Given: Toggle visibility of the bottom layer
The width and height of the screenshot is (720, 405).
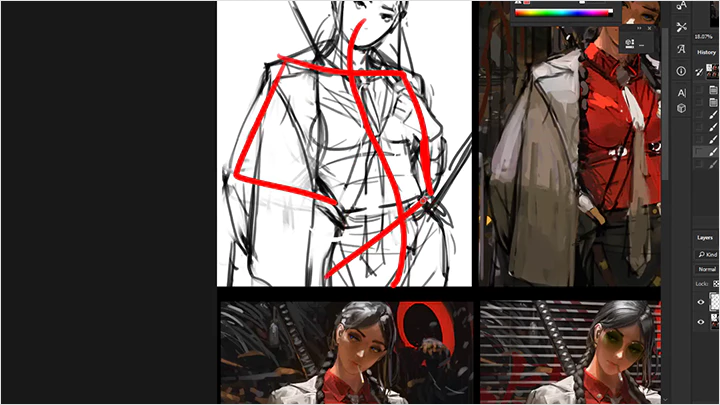Looking at the screenshot, I should pyautogui.click(x=701, y=322).
